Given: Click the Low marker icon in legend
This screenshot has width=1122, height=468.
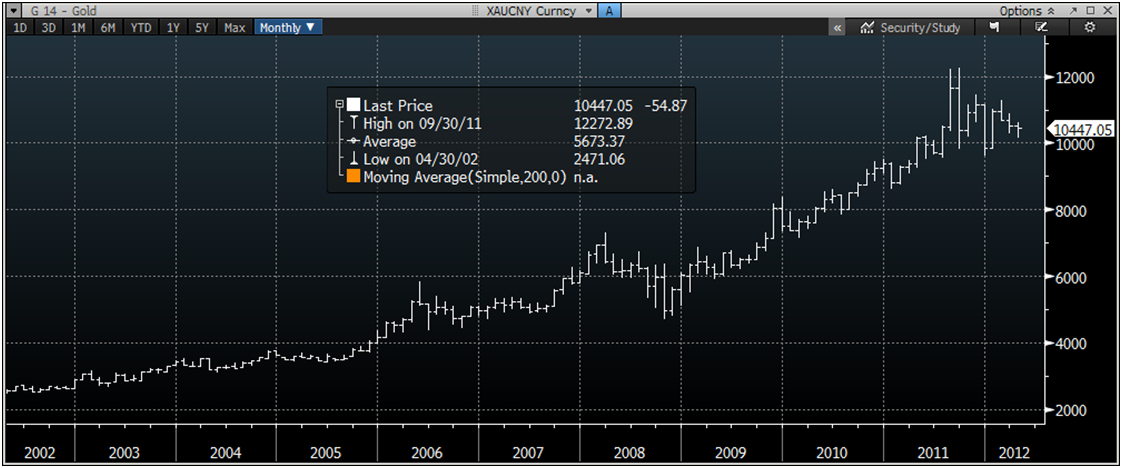Looking at the screenshot, I should click(353, 160).
